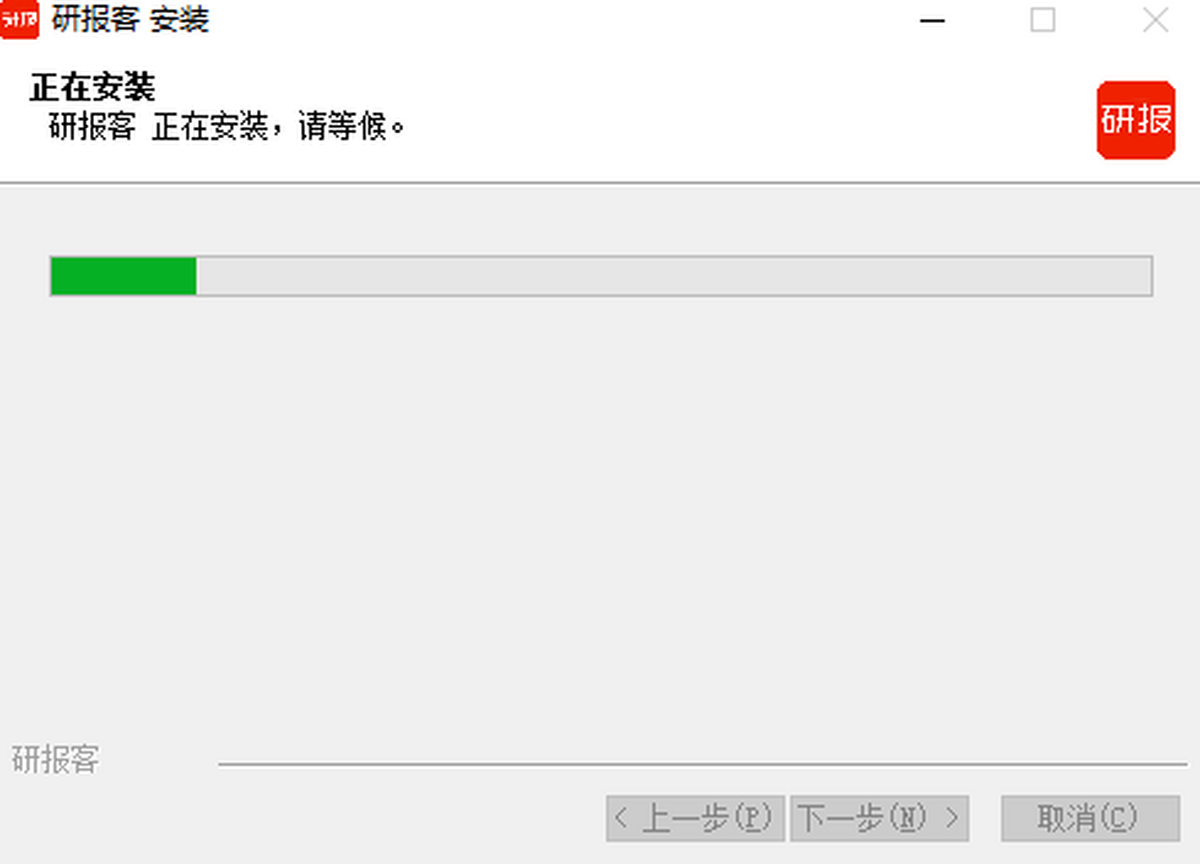
Task: Click the bold 正在安装 heading
Action: point(92,88)
